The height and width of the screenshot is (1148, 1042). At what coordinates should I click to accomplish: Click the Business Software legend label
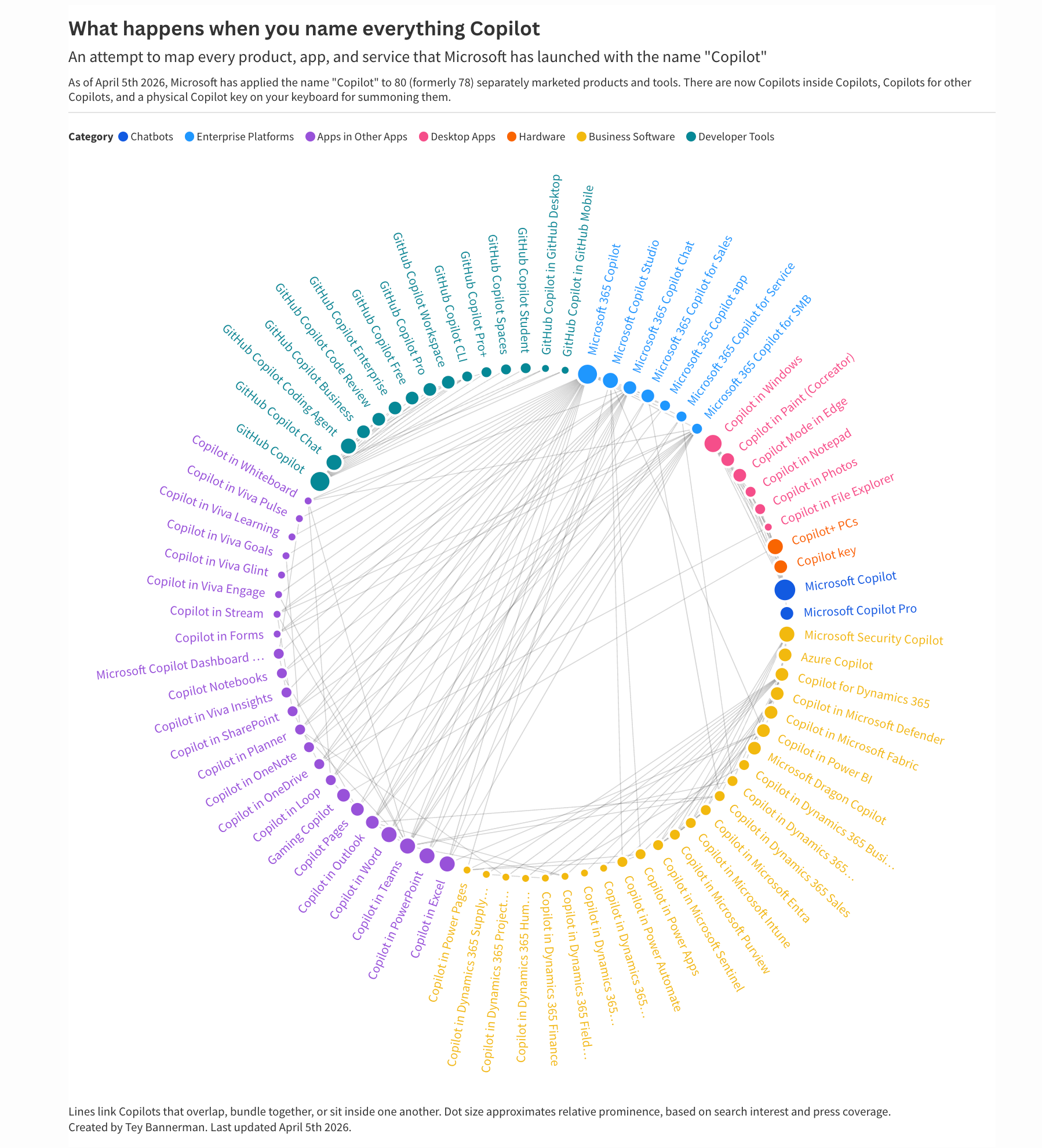tap(631, 137)
